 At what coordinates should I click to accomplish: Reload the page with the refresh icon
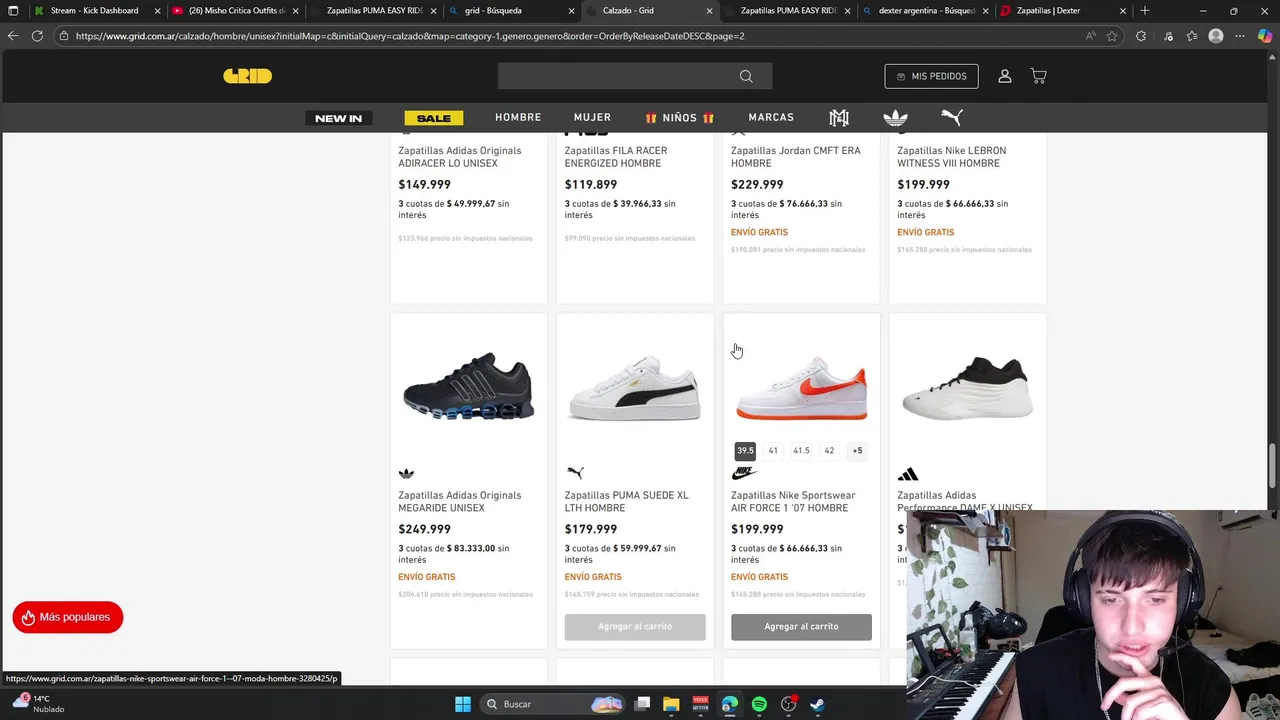pyautogui.click(x=37, y=36)
